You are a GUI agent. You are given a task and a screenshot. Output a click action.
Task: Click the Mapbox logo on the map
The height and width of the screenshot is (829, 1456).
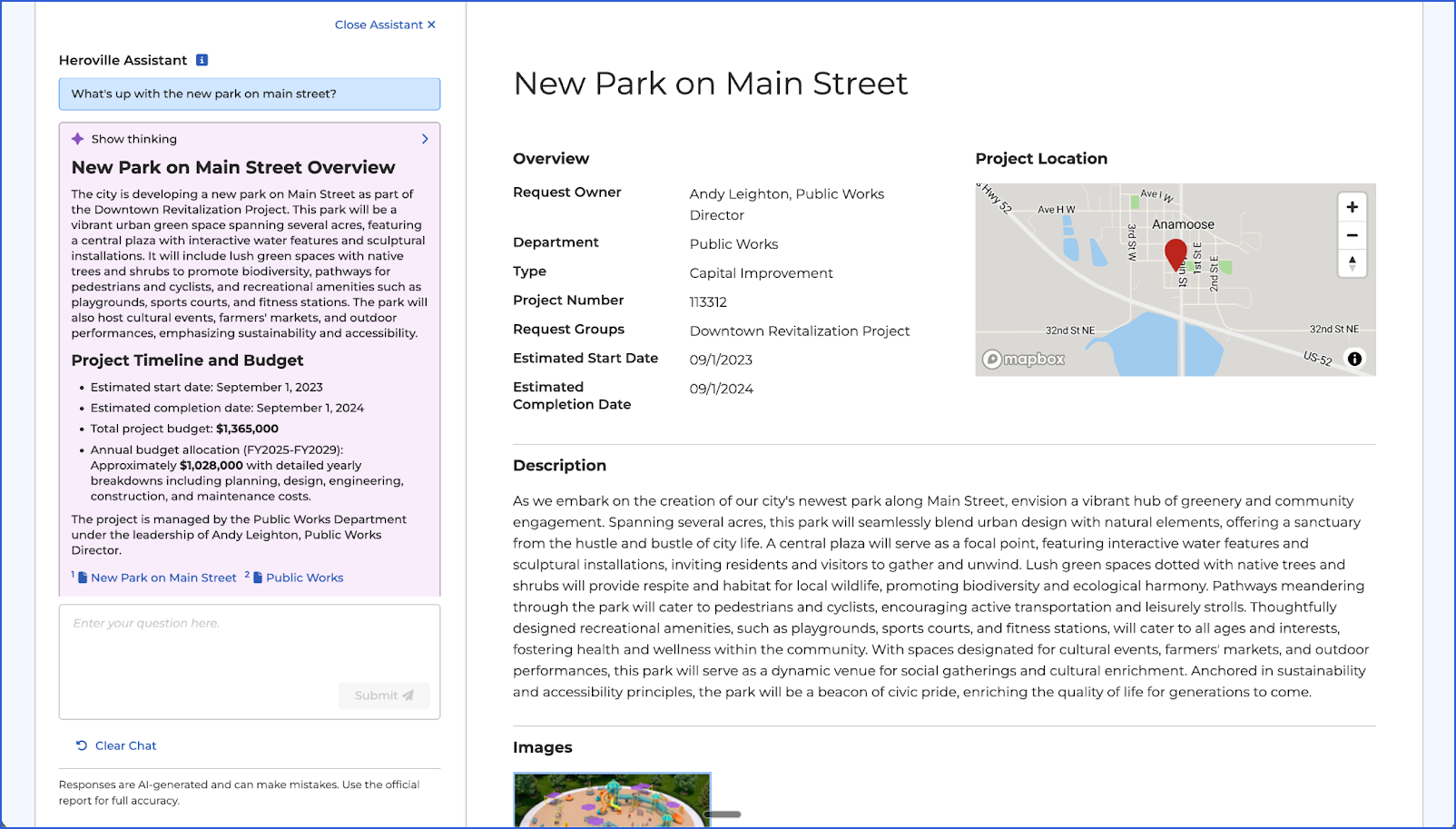[1024, 360]
